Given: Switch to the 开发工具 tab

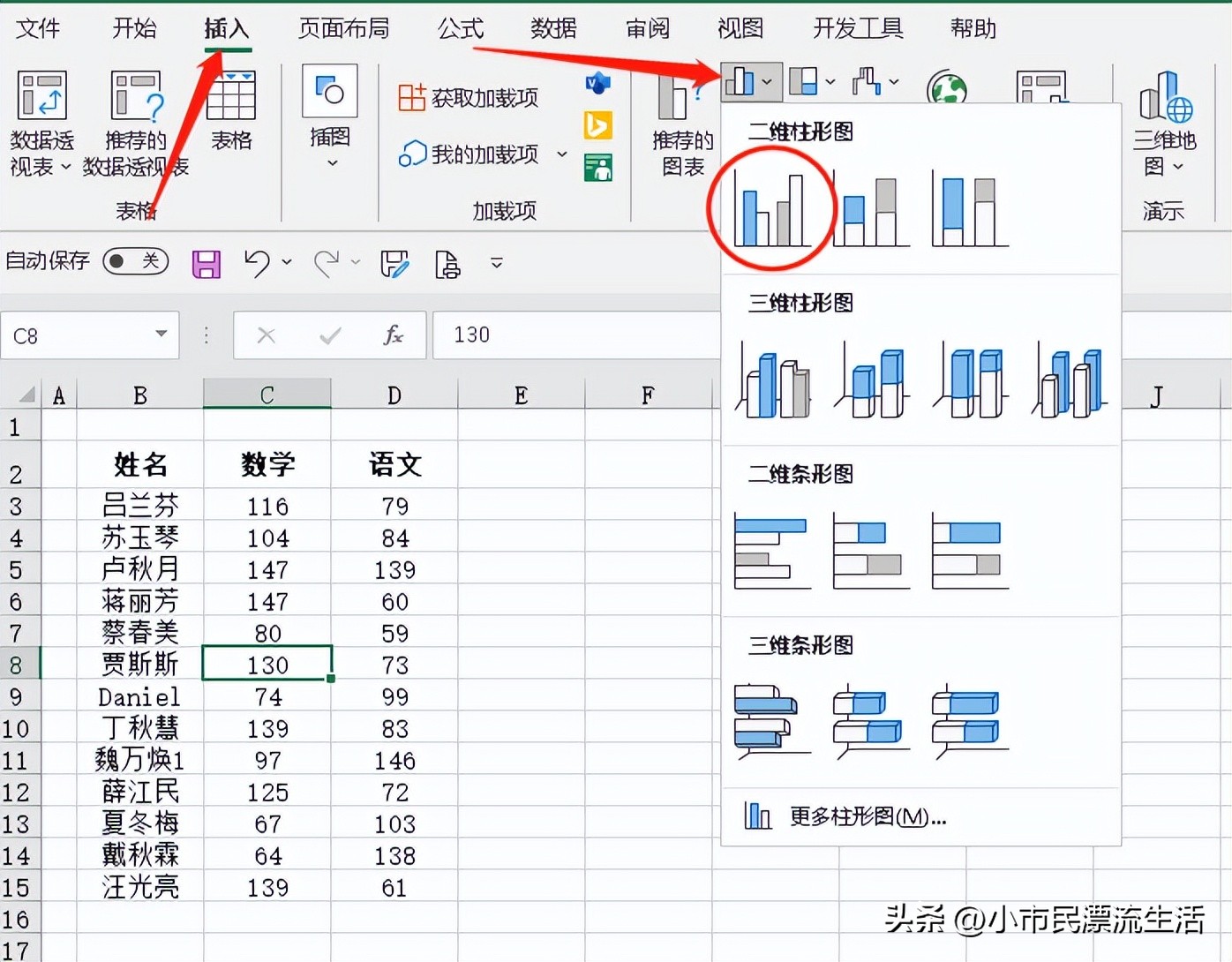Looking at the screenshot, I should coord(858,28).
